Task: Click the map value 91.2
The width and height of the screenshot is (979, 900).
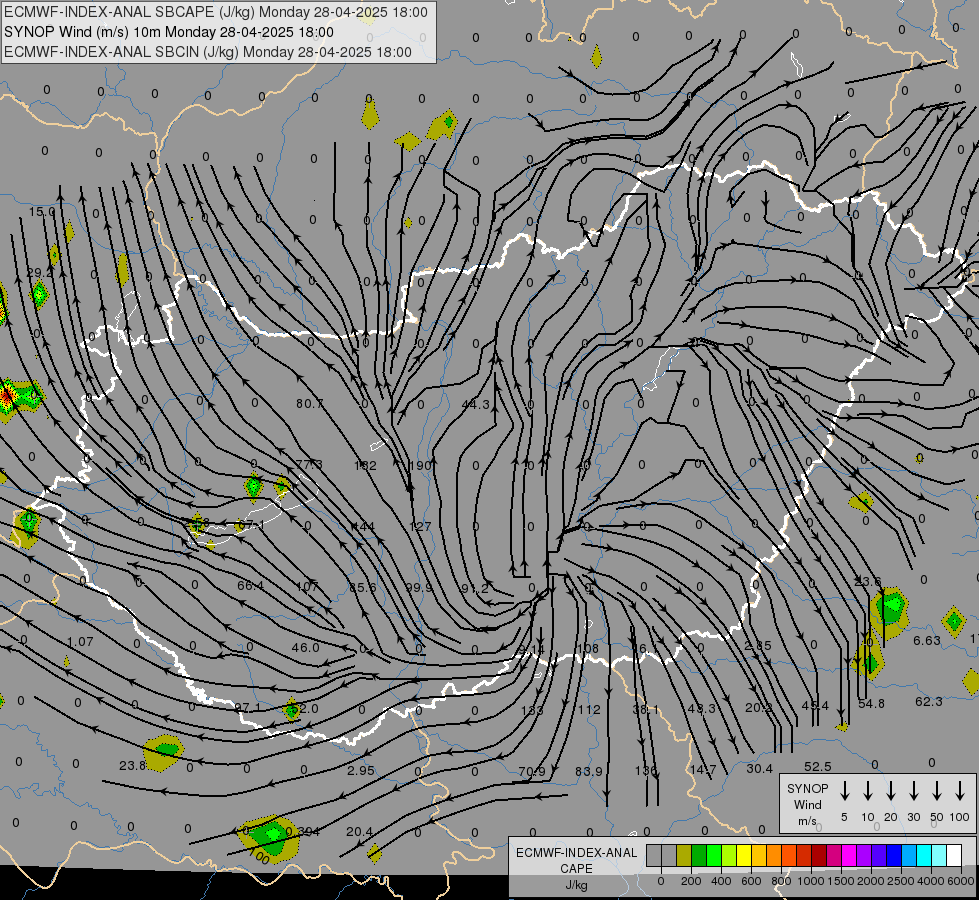Action: pos(475,588)
